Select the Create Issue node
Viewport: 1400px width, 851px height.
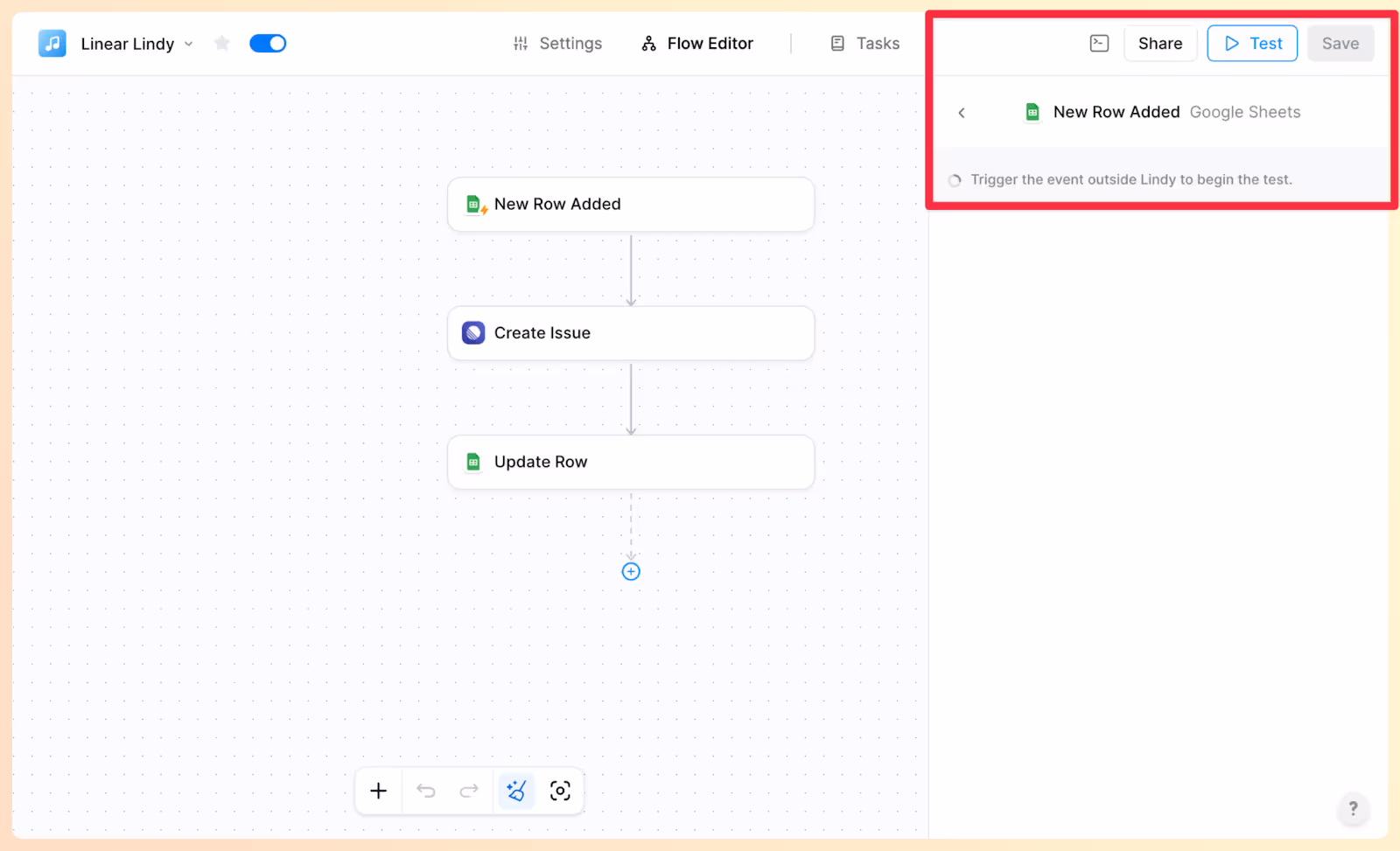(631, 333)
